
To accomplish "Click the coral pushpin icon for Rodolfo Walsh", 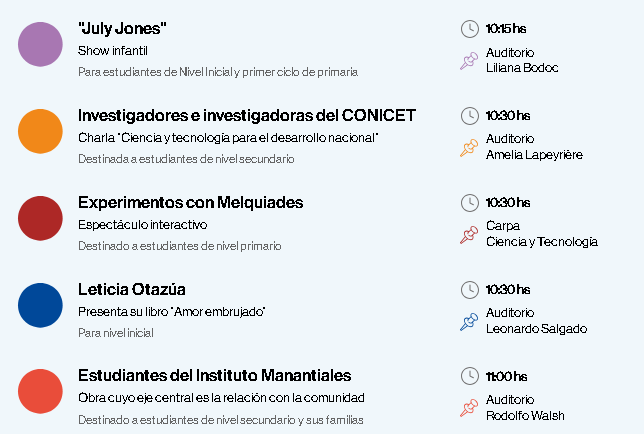I will tap(469, 408).
